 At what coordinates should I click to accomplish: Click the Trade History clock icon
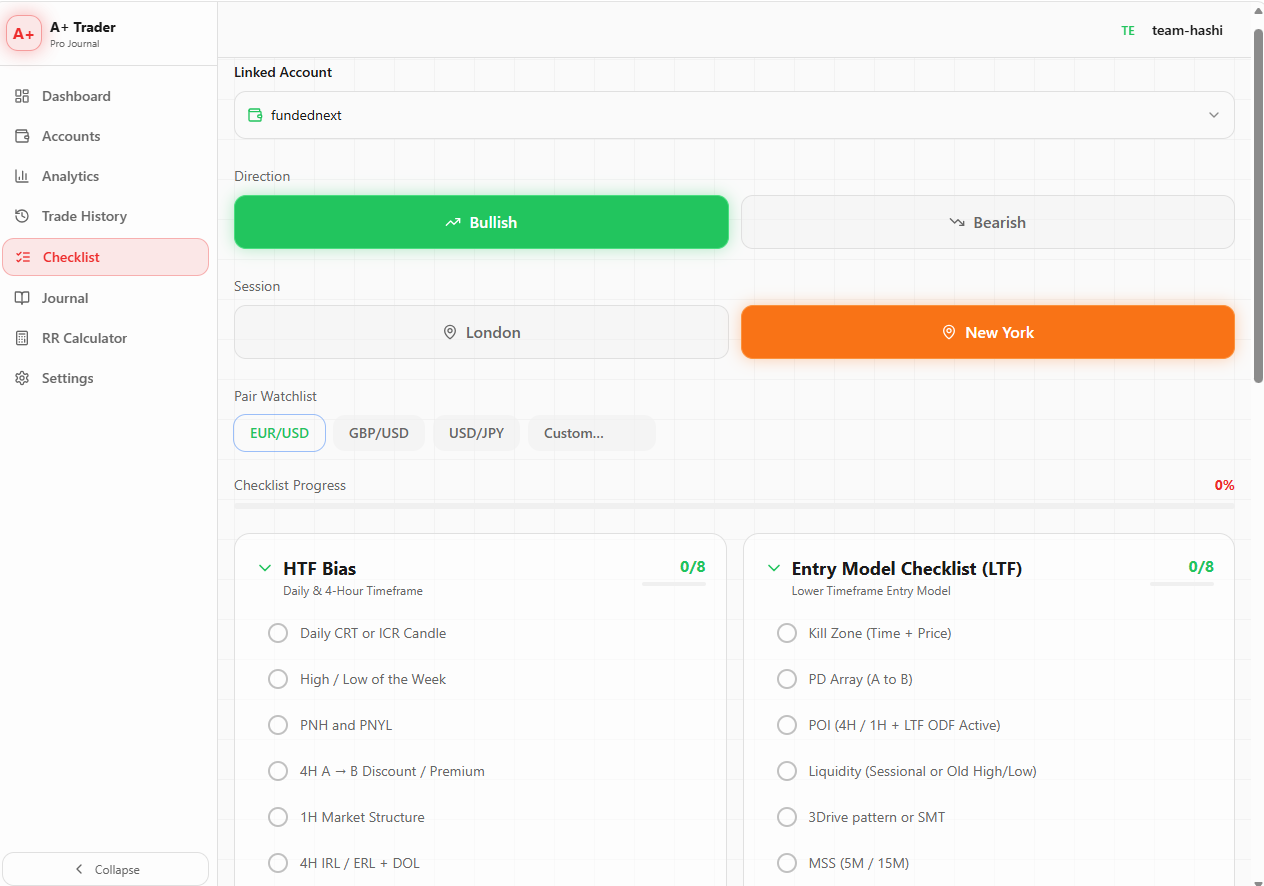pos(22,216)
